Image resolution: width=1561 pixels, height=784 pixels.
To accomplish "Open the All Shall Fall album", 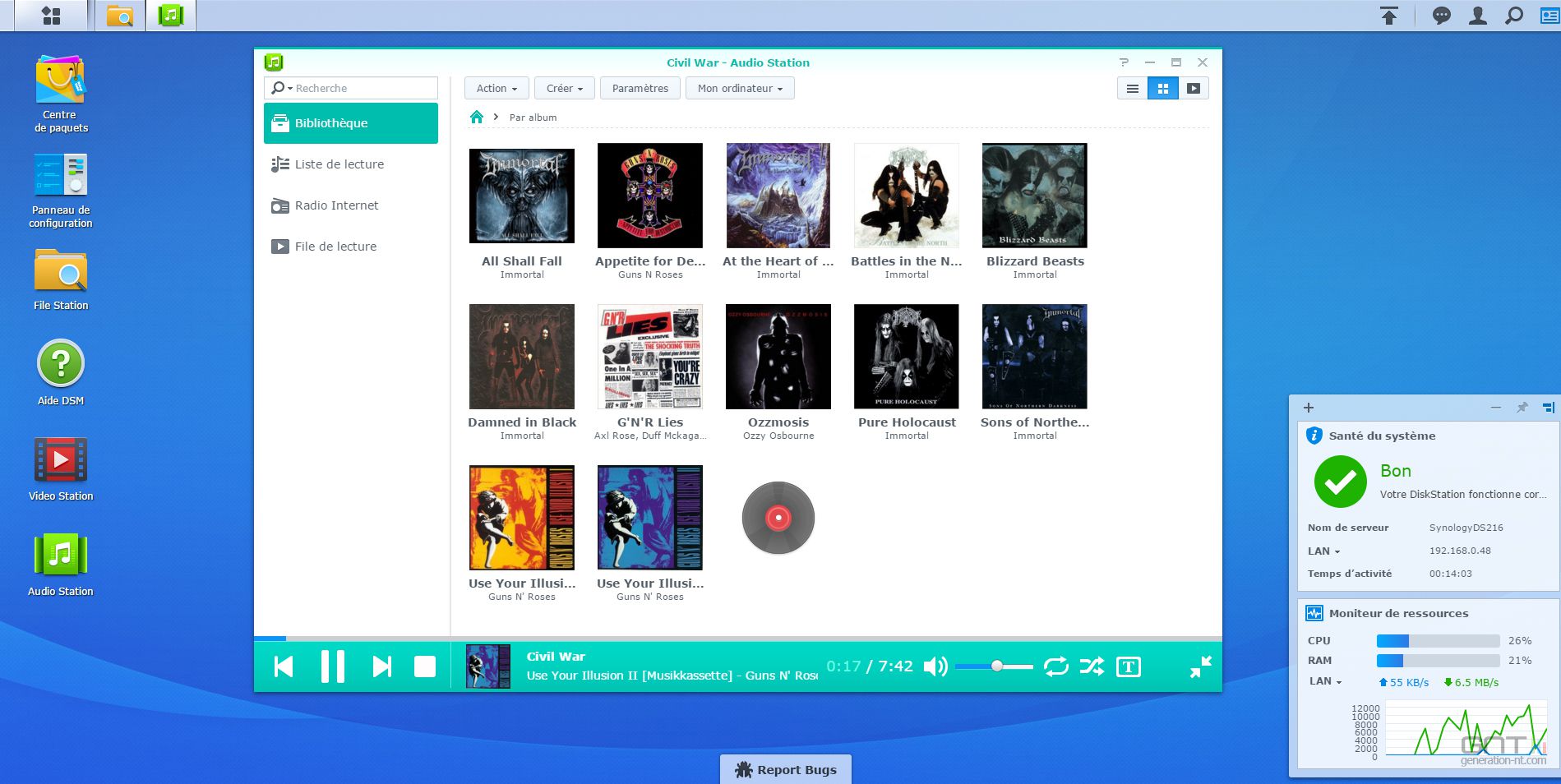I will coord(522,196).
